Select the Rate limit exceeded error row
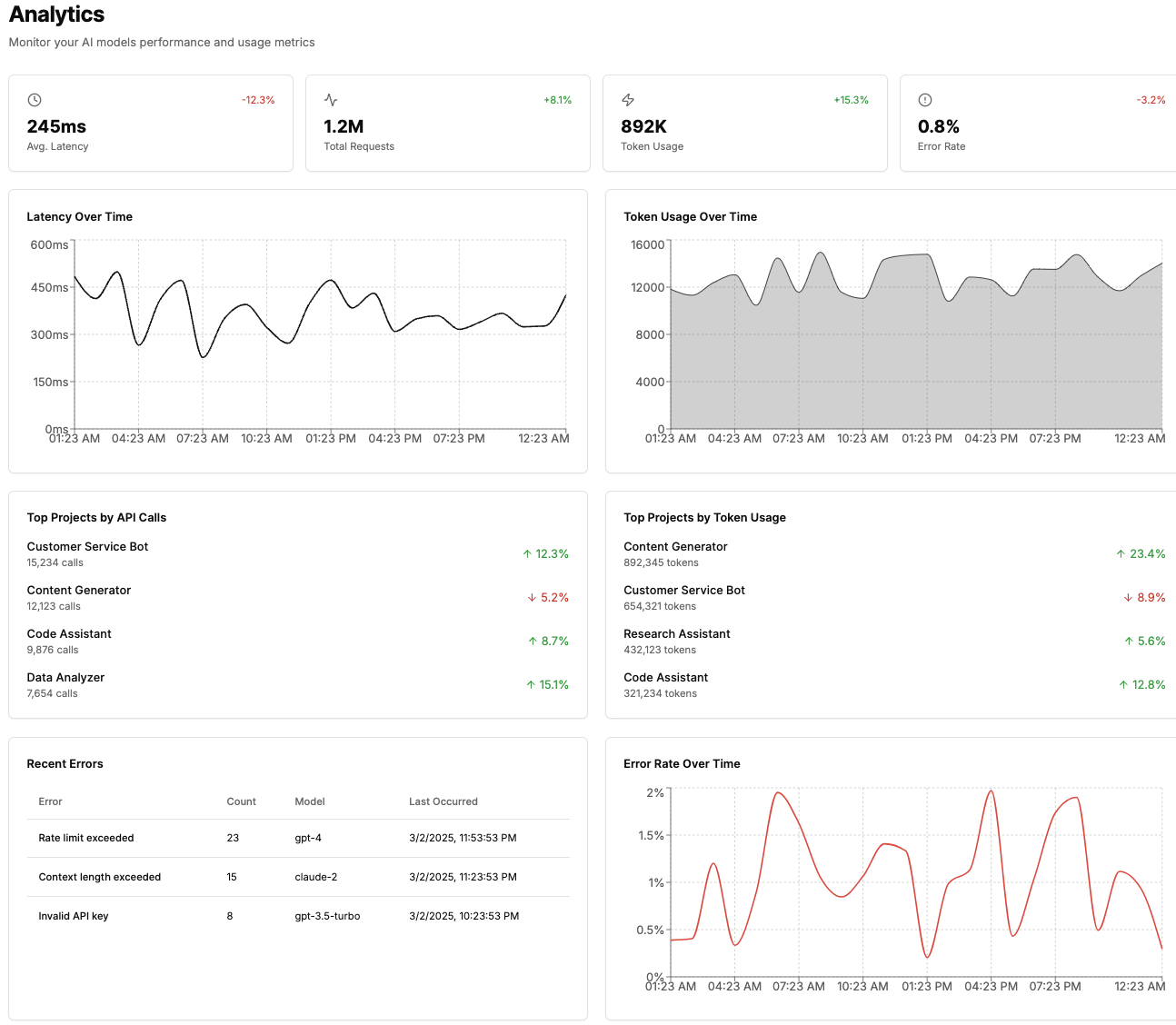The width and height of the screenshot is (1176, 1025). click(298, 838)
